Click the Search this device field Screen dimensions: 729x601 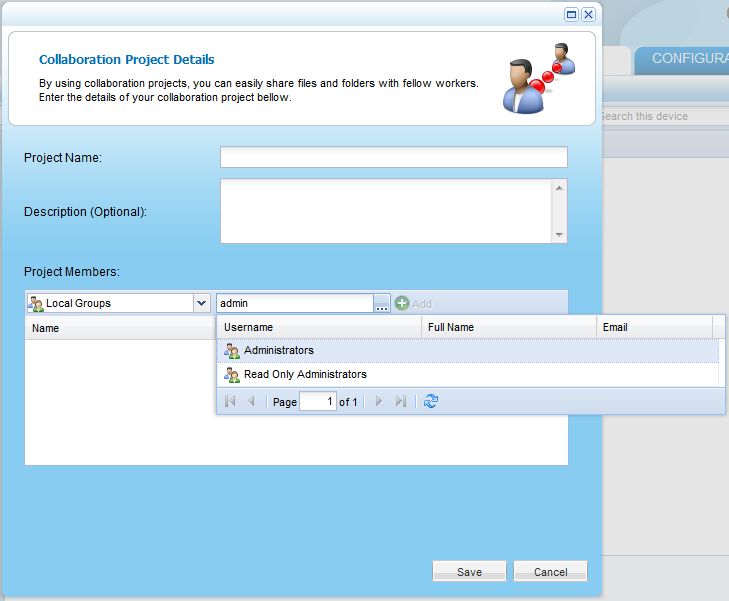click(x=665, y=116)
